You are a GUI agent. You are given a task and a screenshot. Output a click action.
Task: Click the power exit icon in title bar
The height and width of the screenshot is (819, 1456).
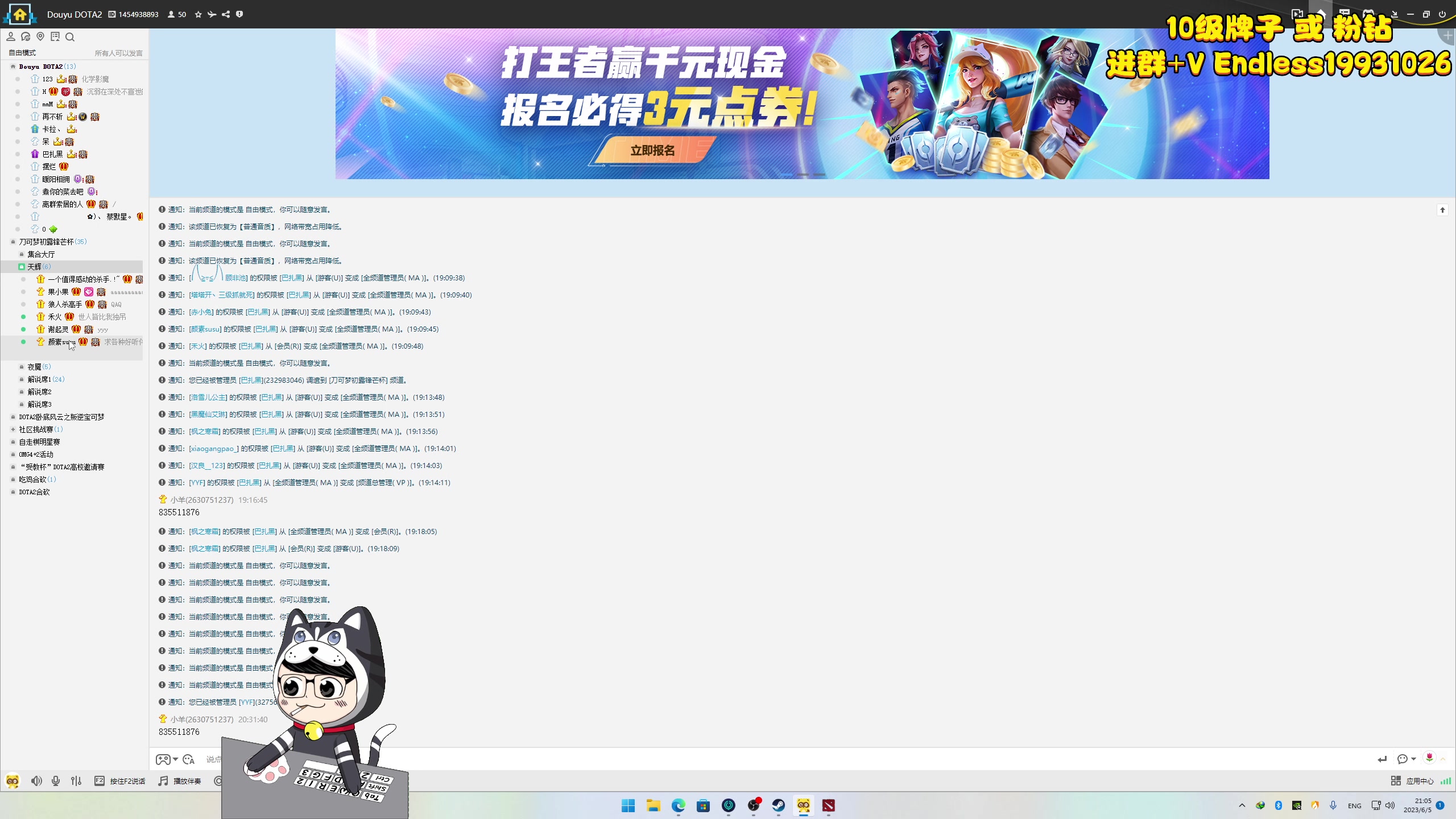point(1442,14)
